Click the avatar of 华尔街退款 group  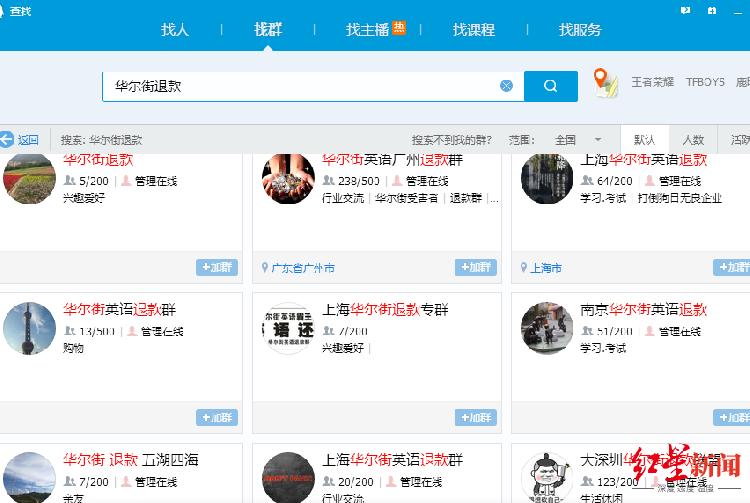pos(29,178)
